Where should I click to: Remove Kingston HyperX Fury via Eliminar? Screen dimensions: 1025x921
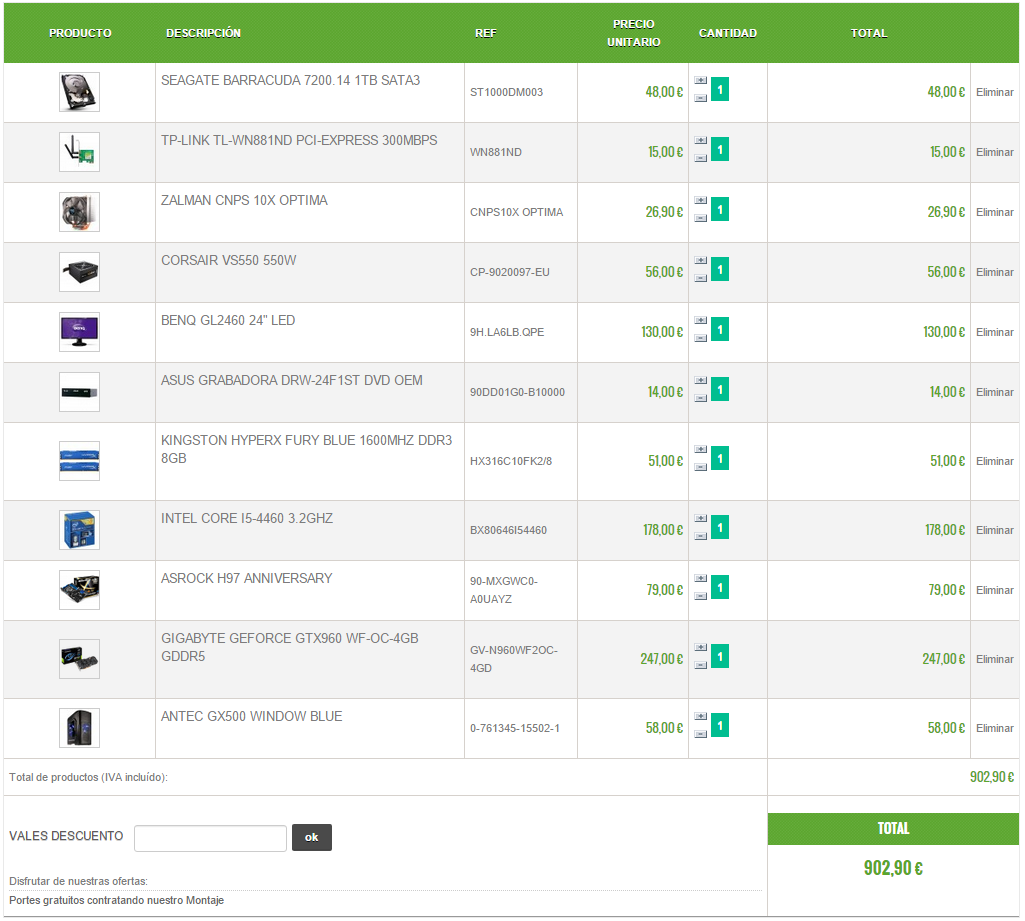coord(994,462)
